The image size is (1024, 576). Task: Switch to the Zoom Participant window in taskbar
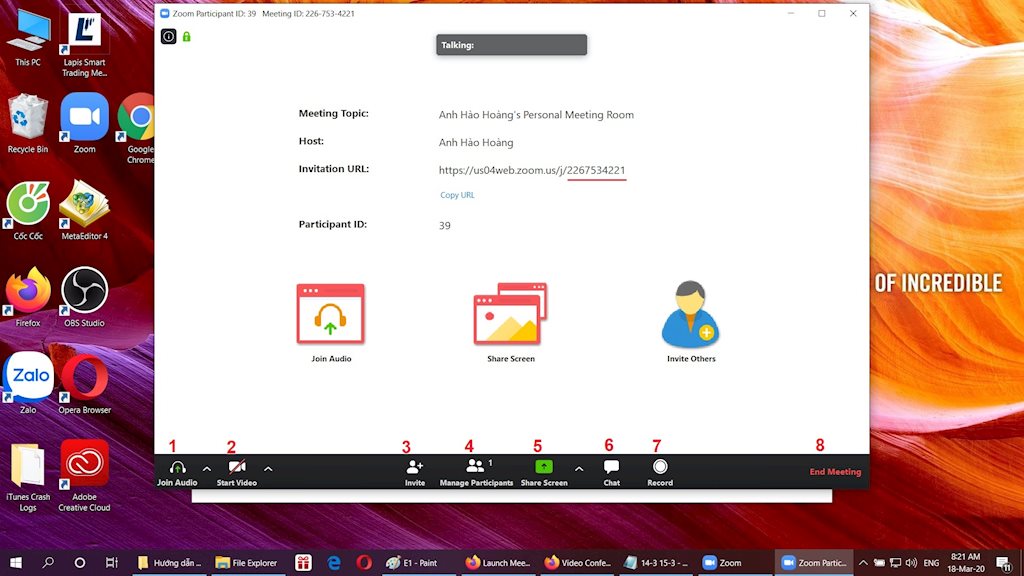click(814, 563)
